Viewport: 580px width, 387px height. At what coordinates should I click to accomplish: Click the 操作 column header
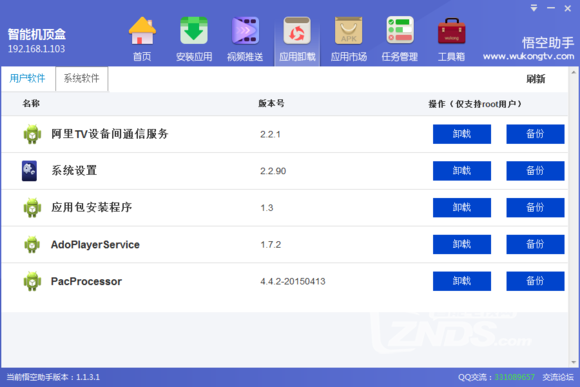pyautogui.click(x=475, y=104)
